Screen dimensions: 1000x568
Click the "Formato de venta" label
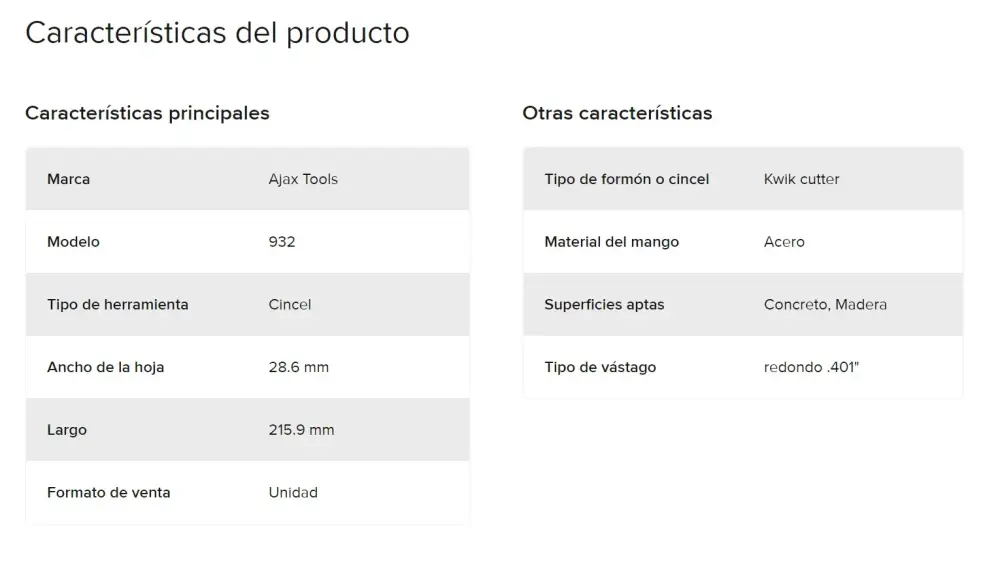(108, 492)
